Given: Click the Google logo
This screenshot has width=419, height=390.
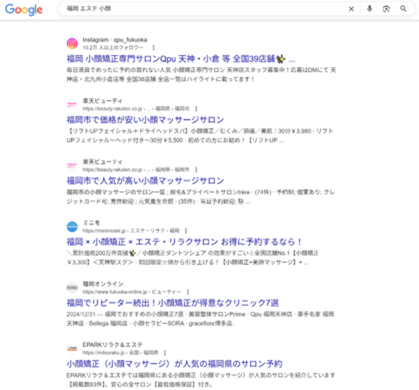Looking at the screenshot, I should pos(24,9).
